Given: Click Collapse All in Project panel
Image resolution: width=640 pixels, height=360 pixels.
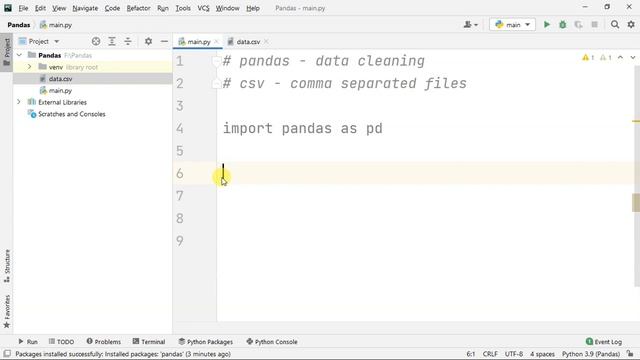Looking at the screenshot, I should point(128,41).
